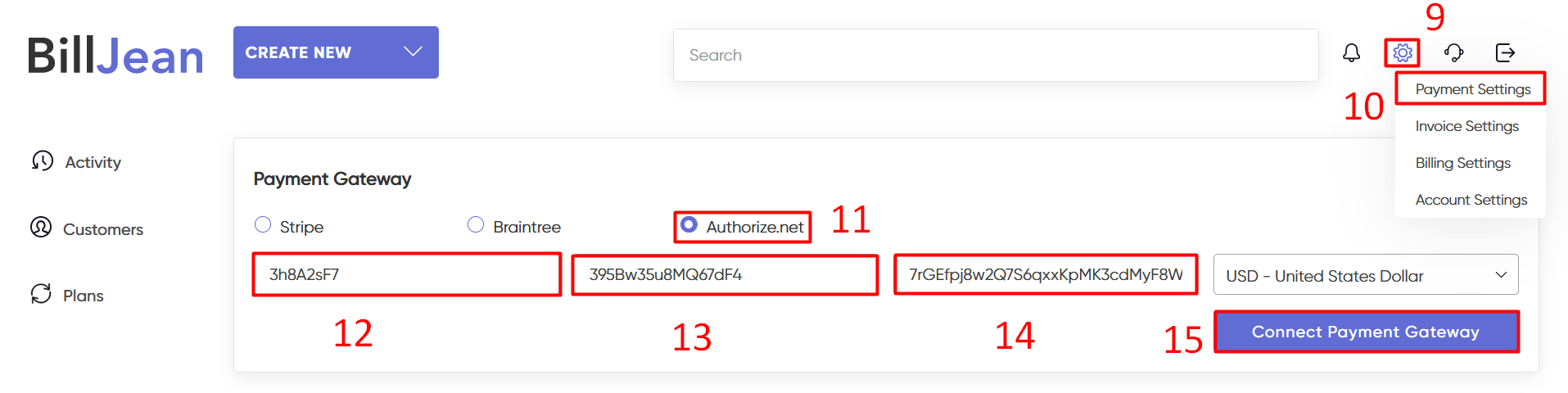Click the notifications bell icon
1568x393 pixels.
[x=1351, y=53]
